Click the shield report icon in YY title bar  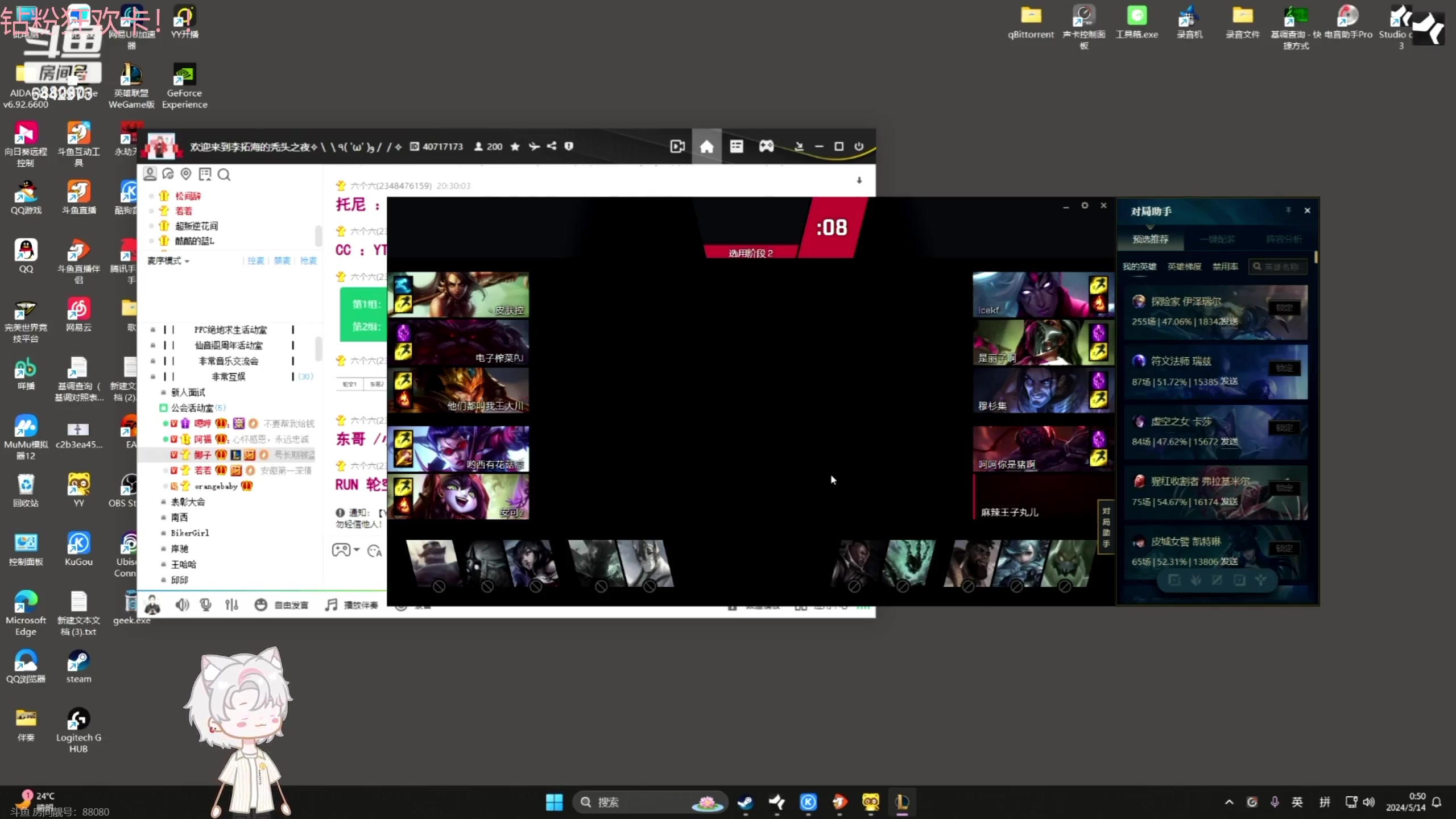[568, 146]
